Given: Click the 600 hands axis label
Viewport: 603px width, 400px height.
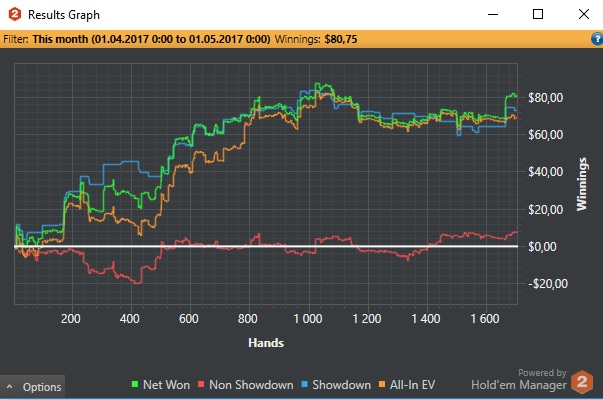Looking at the screenshot, I should (x=189, y=319).
